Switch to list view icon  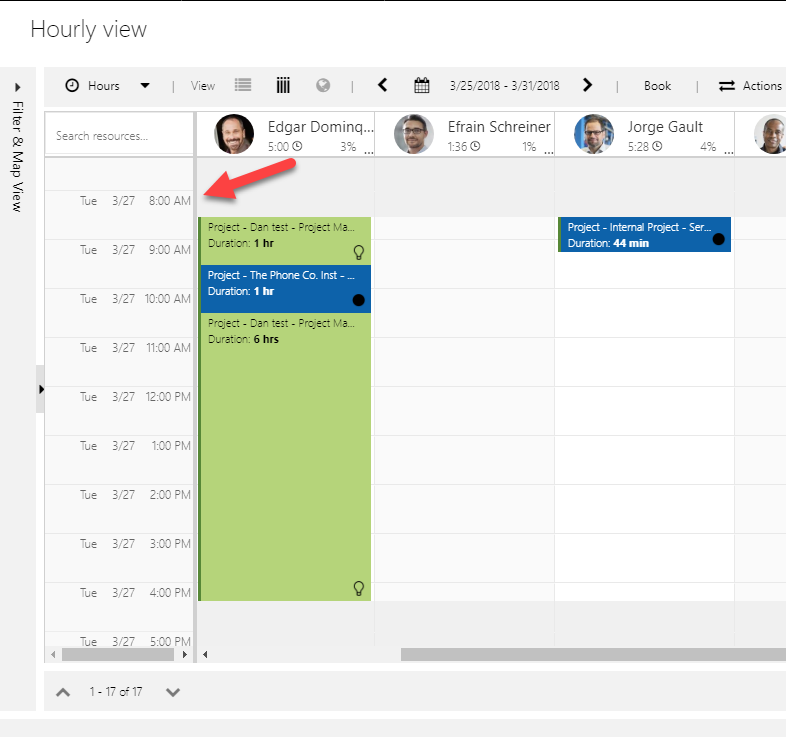pyautogui.click(x=243, y=86)
